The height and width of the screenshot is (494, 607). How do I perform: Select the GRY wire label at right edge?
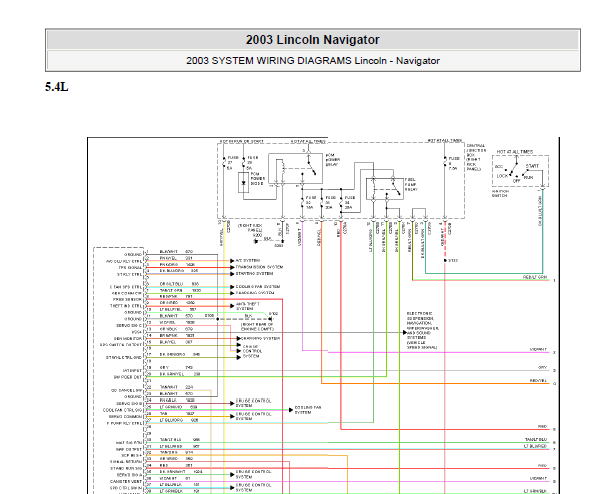point(542,367)
